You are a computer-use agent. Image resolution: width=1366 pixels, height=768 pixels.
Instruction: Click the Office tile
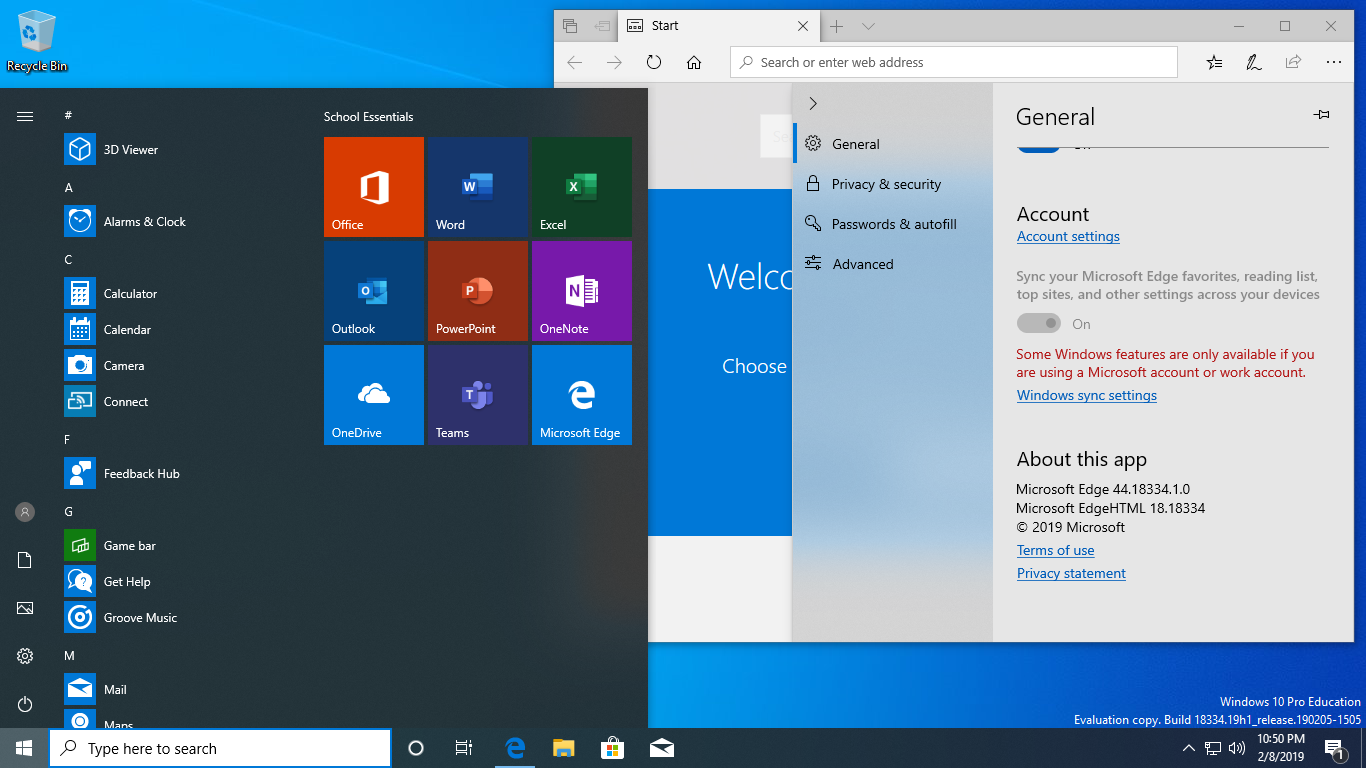click(374, 187)
